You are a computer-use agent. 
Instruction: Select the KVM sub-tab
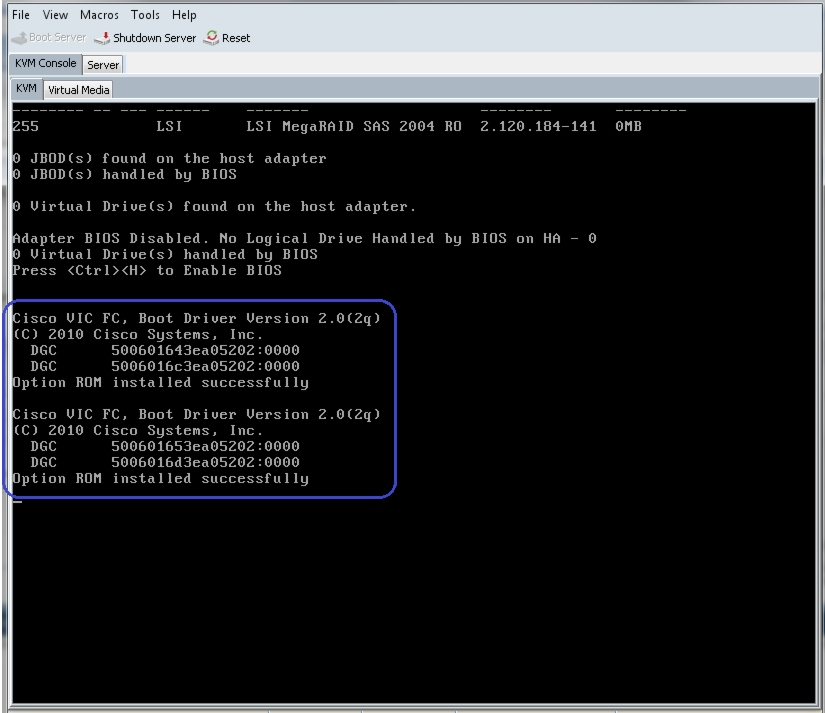(x=26, y=88)
